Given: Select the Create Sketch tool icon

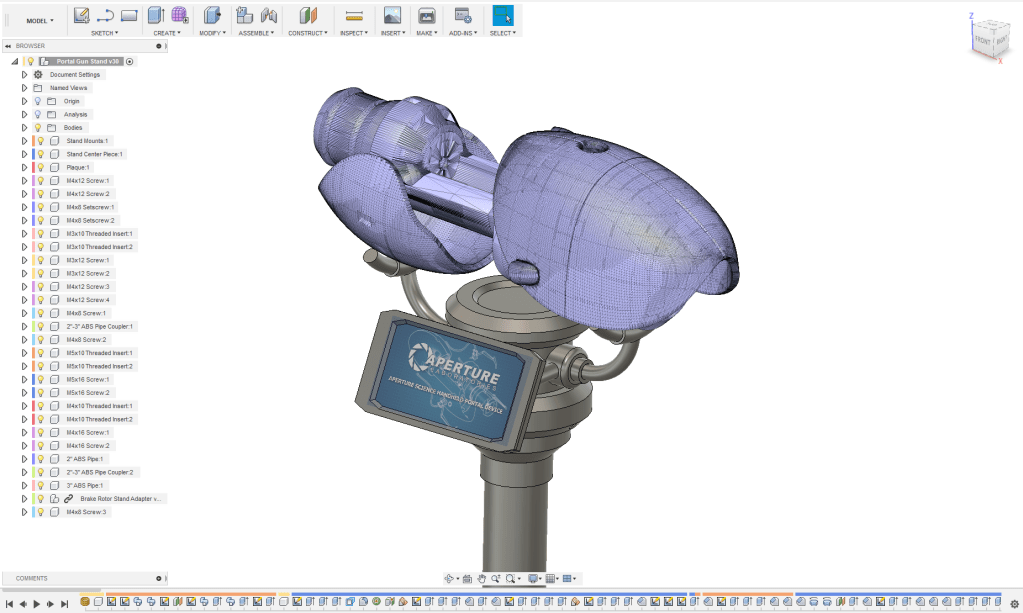Looking at the screenshot, I should coord(82,15).
